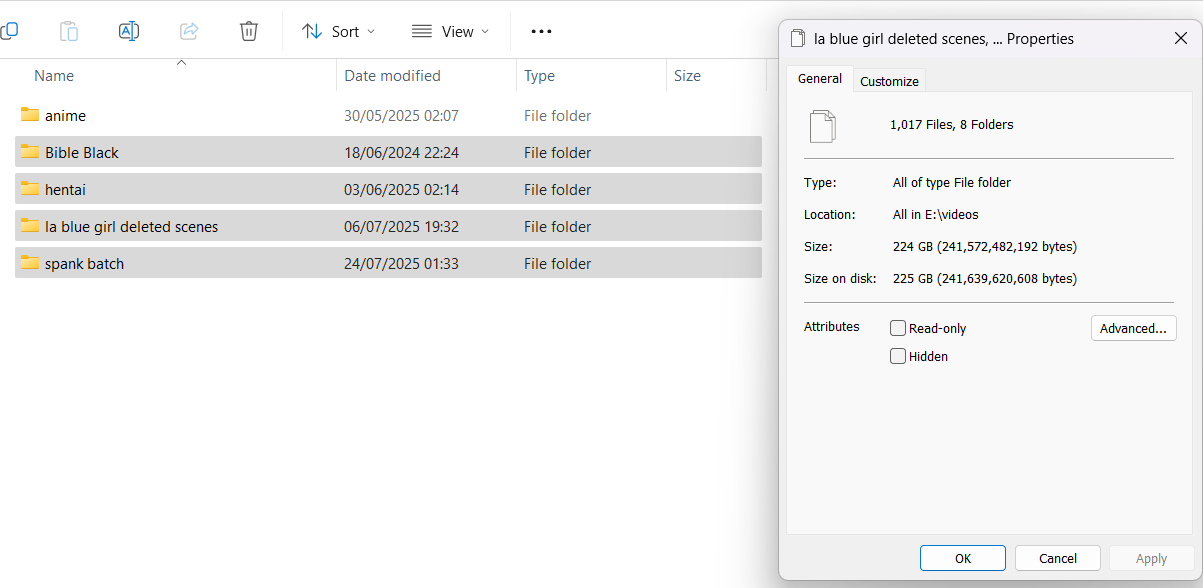
Task: Click the Delete trash can icon
Action: coord(249,31)
